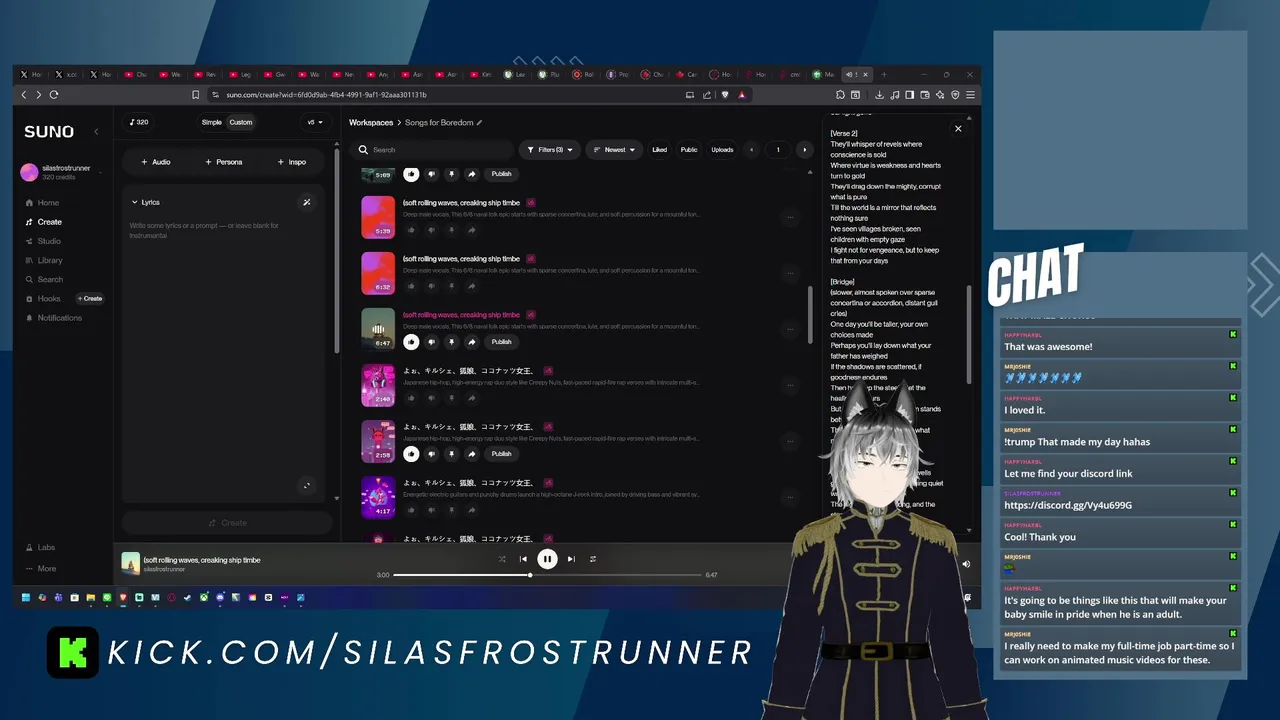Click the small Create button beside Hooks
Image resolution: width=1280 pixels, height=720 pixels.
(90, 298)
